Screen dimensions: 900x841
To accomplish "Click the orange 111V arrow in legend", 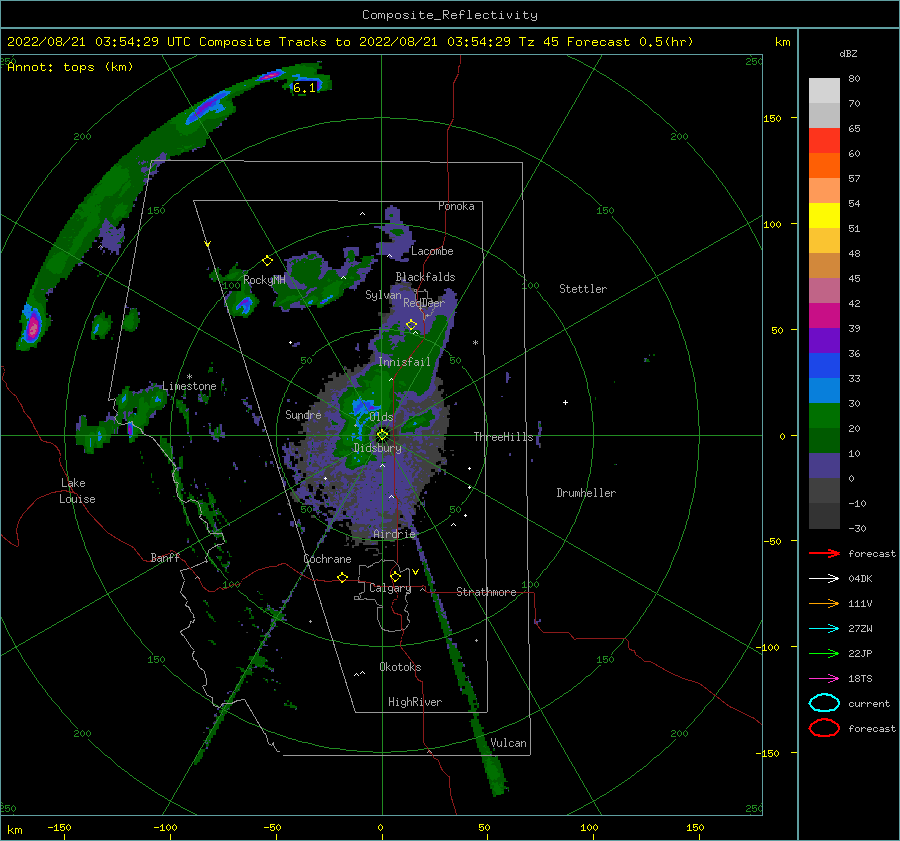I will pyautogui.click(x=824, y=603).
